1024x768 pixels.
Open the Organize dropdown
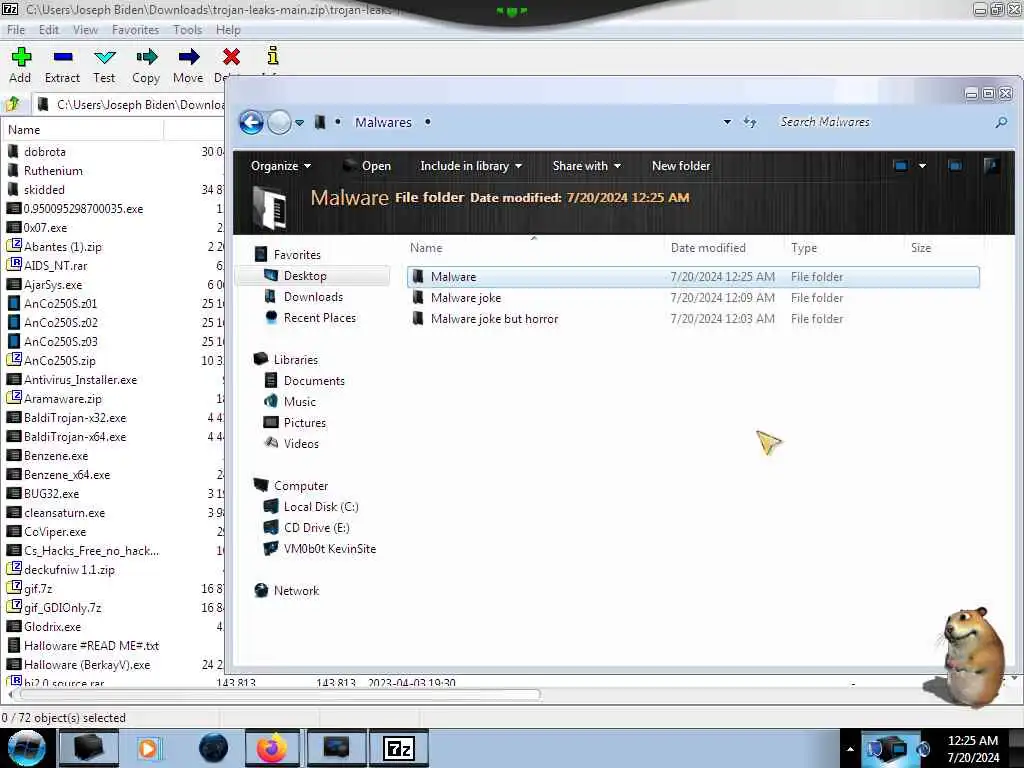[x=281, y=166]
